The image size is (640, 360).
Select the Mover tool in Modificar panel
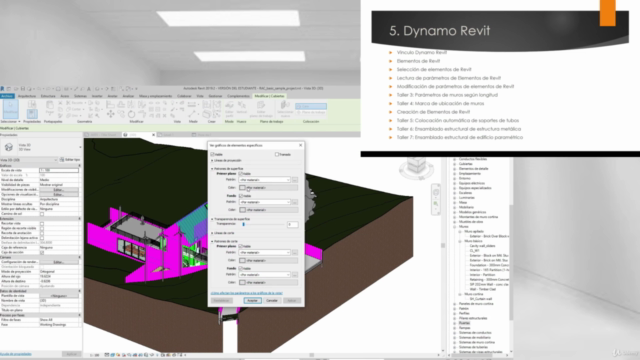tap(111, 114)
